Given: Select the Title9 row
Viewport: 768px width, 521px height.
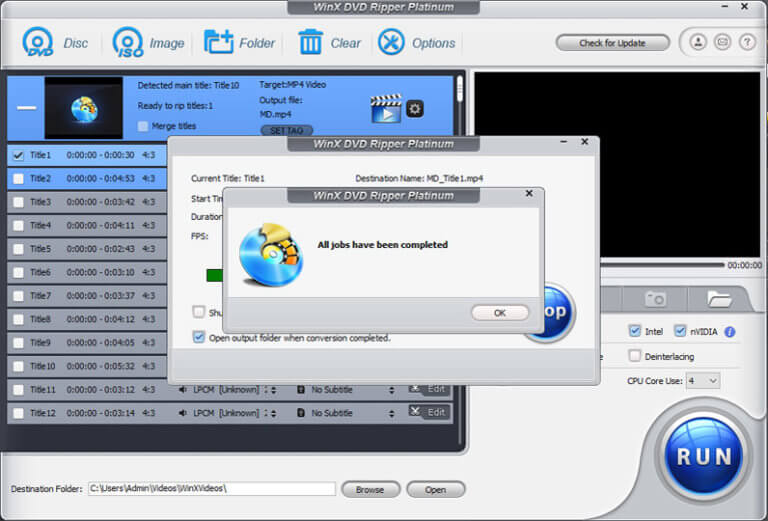Looking at the screenshot, I should 87,343.
